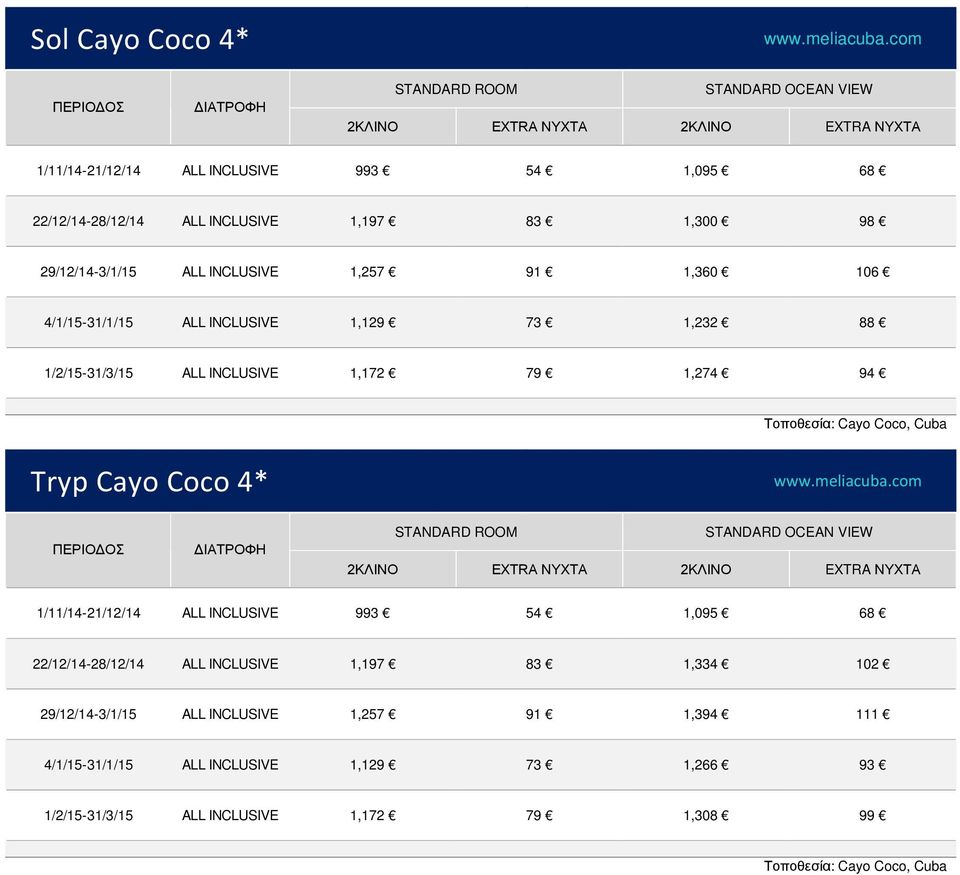Click Tryp 1,334 € ocean view price
The image size is (960, 875).
[x=706, y=664]
